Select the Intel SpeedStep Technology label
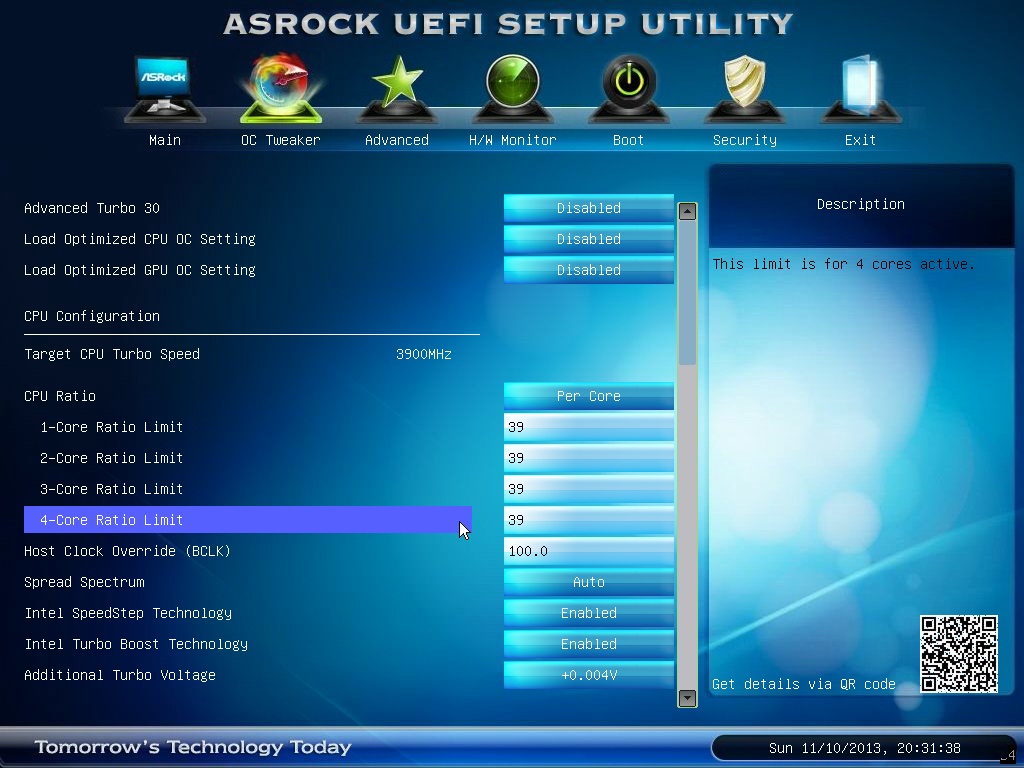 point(128,613)
